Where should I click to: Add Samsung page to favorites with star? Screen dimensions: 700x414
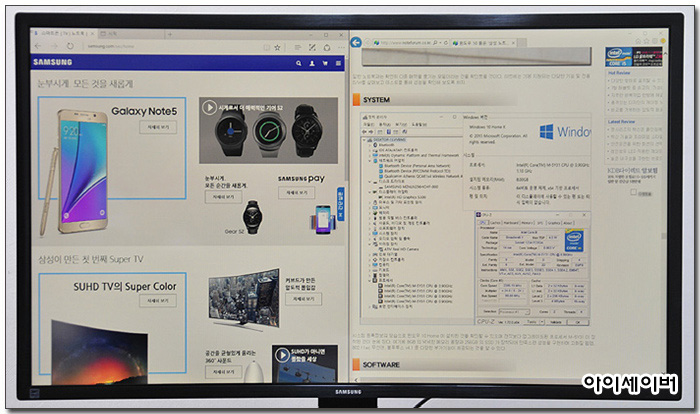(x=277, y=47)
